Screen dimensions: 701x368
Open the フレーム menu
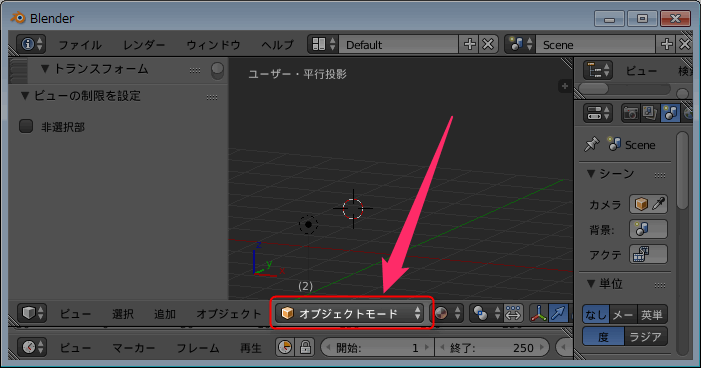pos(198,348)
